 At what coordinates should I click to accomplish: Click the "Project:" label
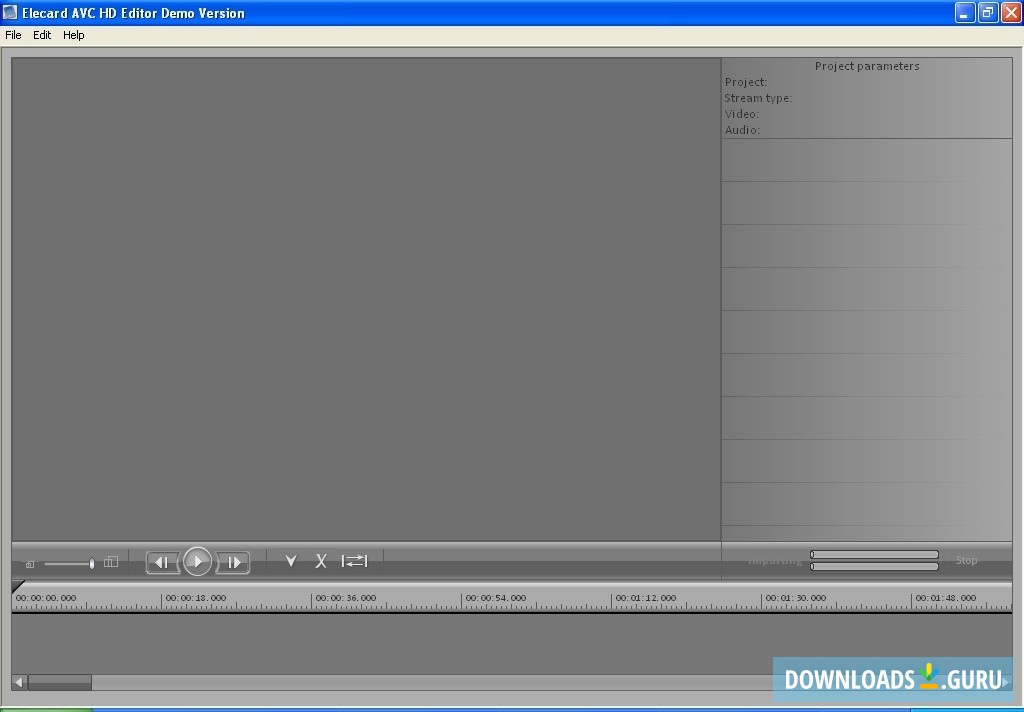pyautogui.click(x=746, y=82)
